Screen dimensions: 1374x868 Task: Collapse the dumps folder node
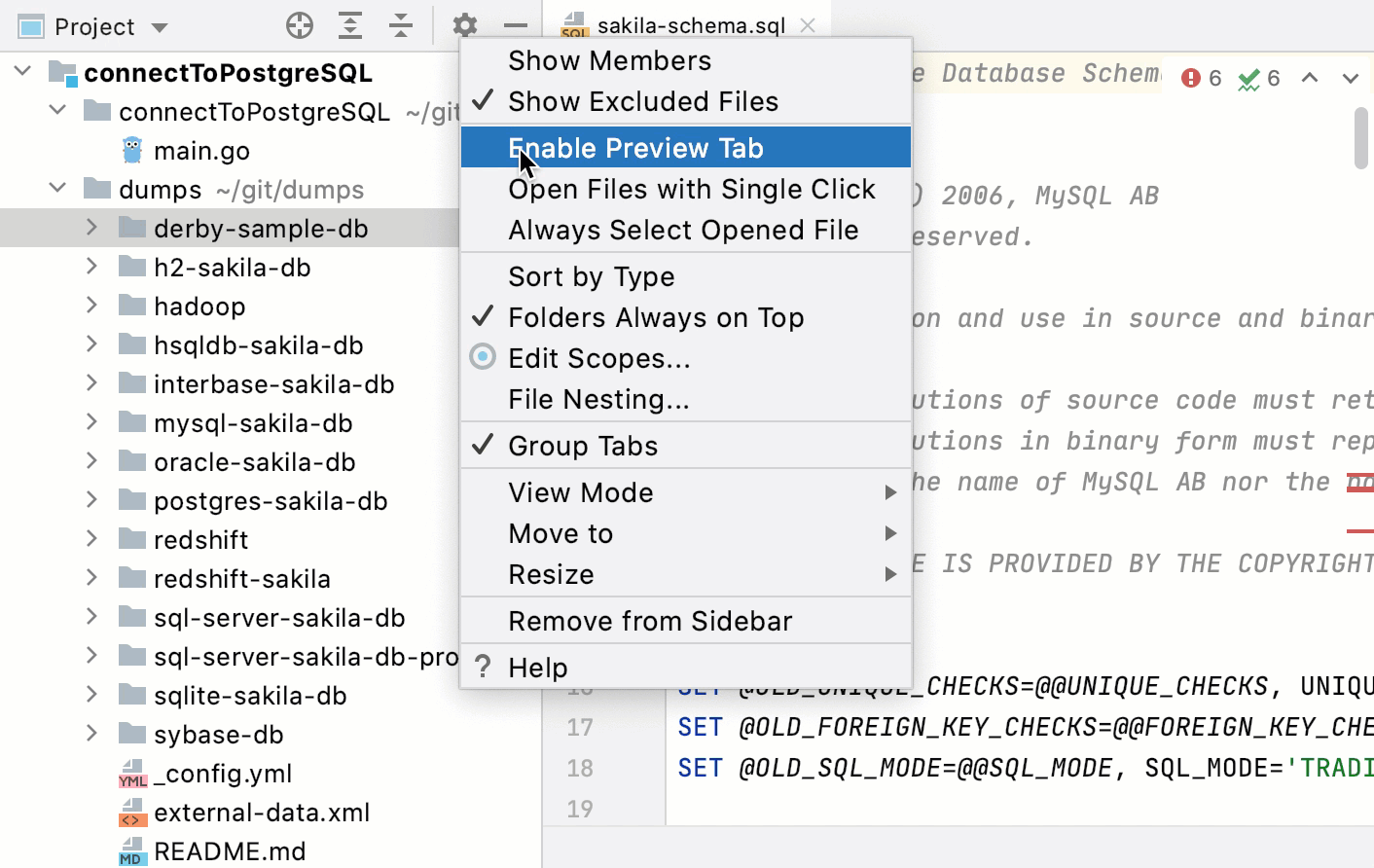57,188
